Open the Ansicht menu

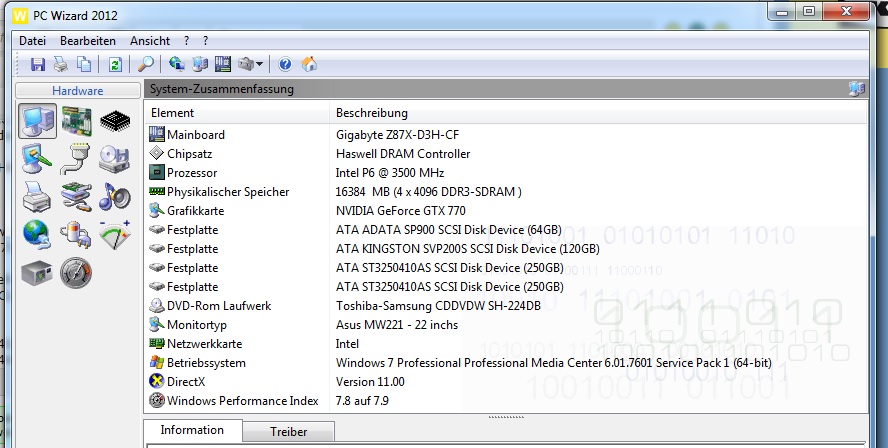[x=150, y=41]
